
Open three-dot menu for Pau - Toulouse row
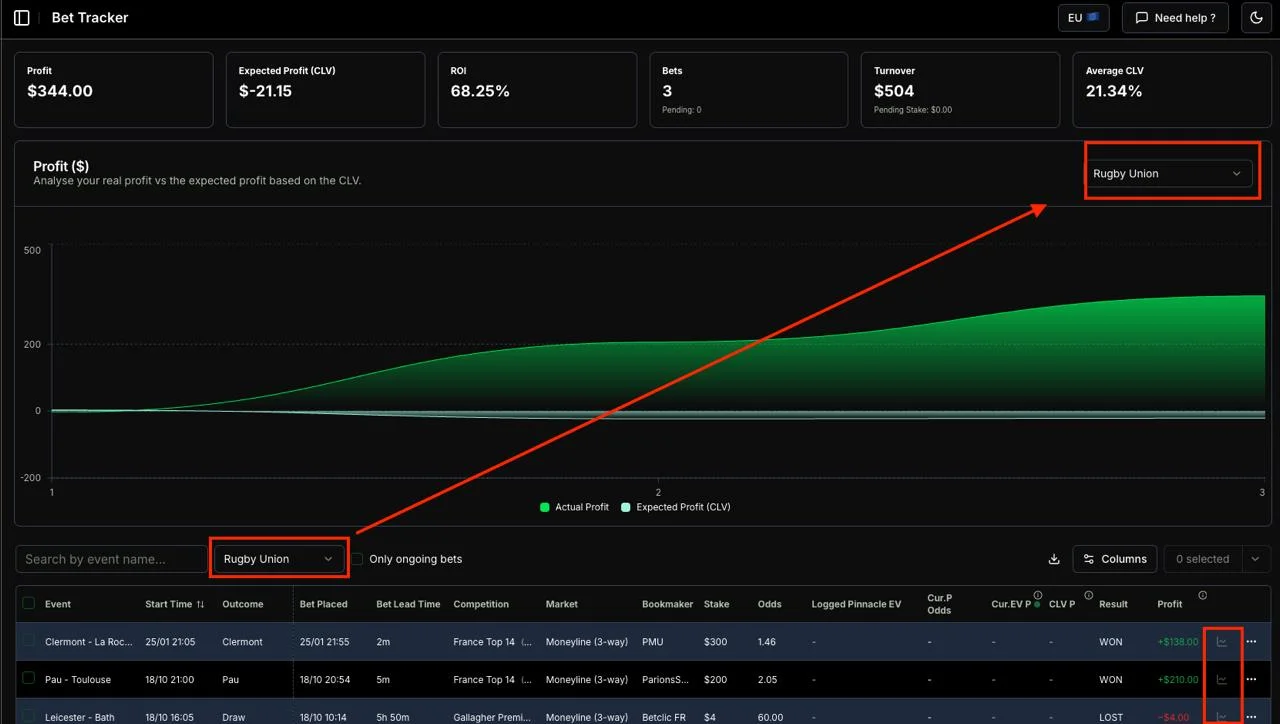1251,680
